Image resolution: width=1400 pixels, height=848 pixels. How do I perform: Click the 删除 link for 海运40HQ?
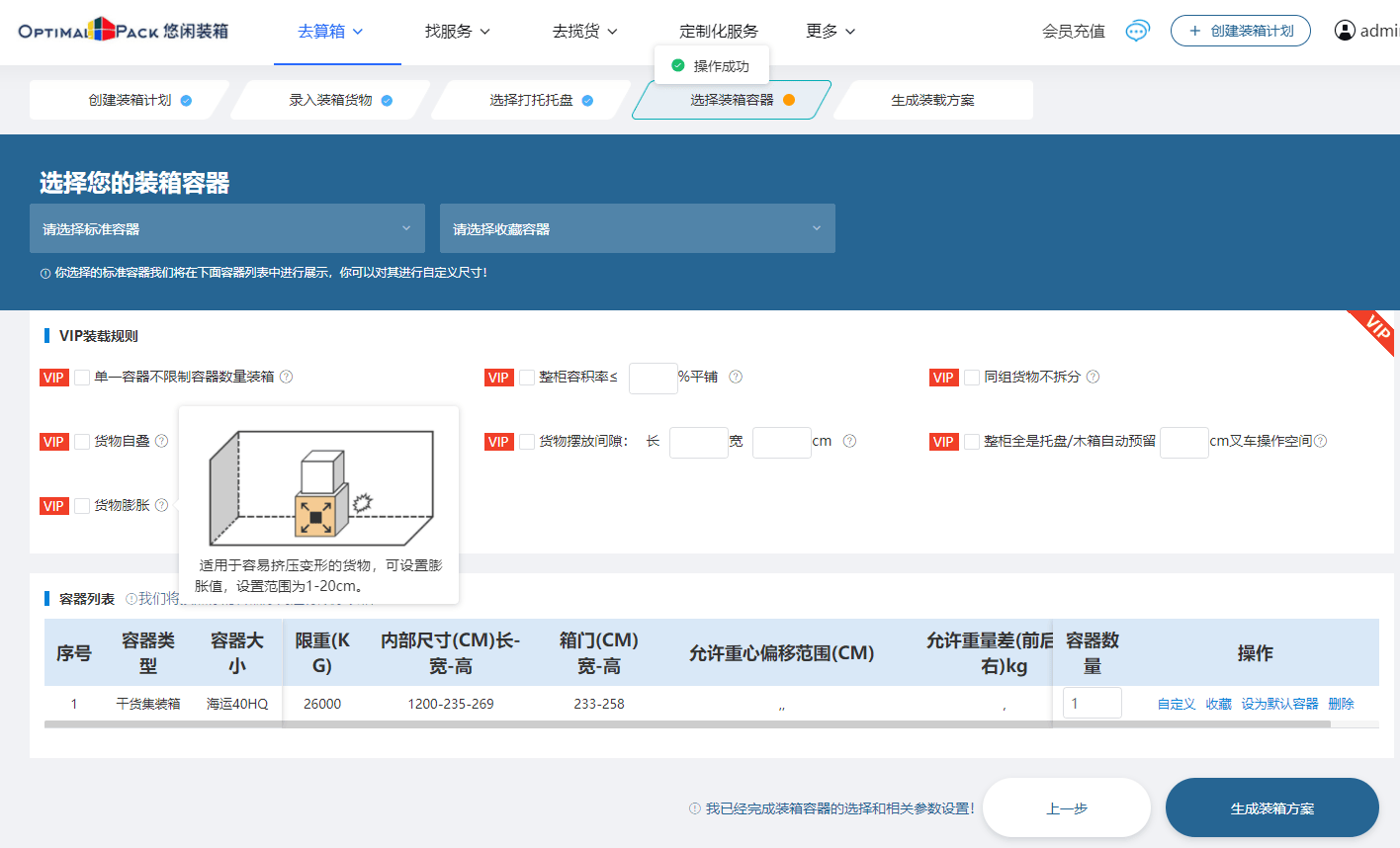[1341, 704]
